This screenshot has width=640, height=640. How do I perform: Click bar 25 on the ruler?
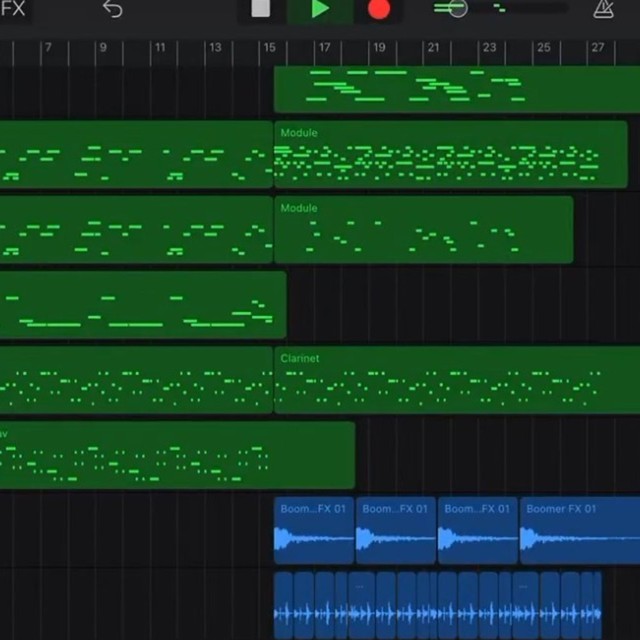pyautogui.click(x=544, y=48)
